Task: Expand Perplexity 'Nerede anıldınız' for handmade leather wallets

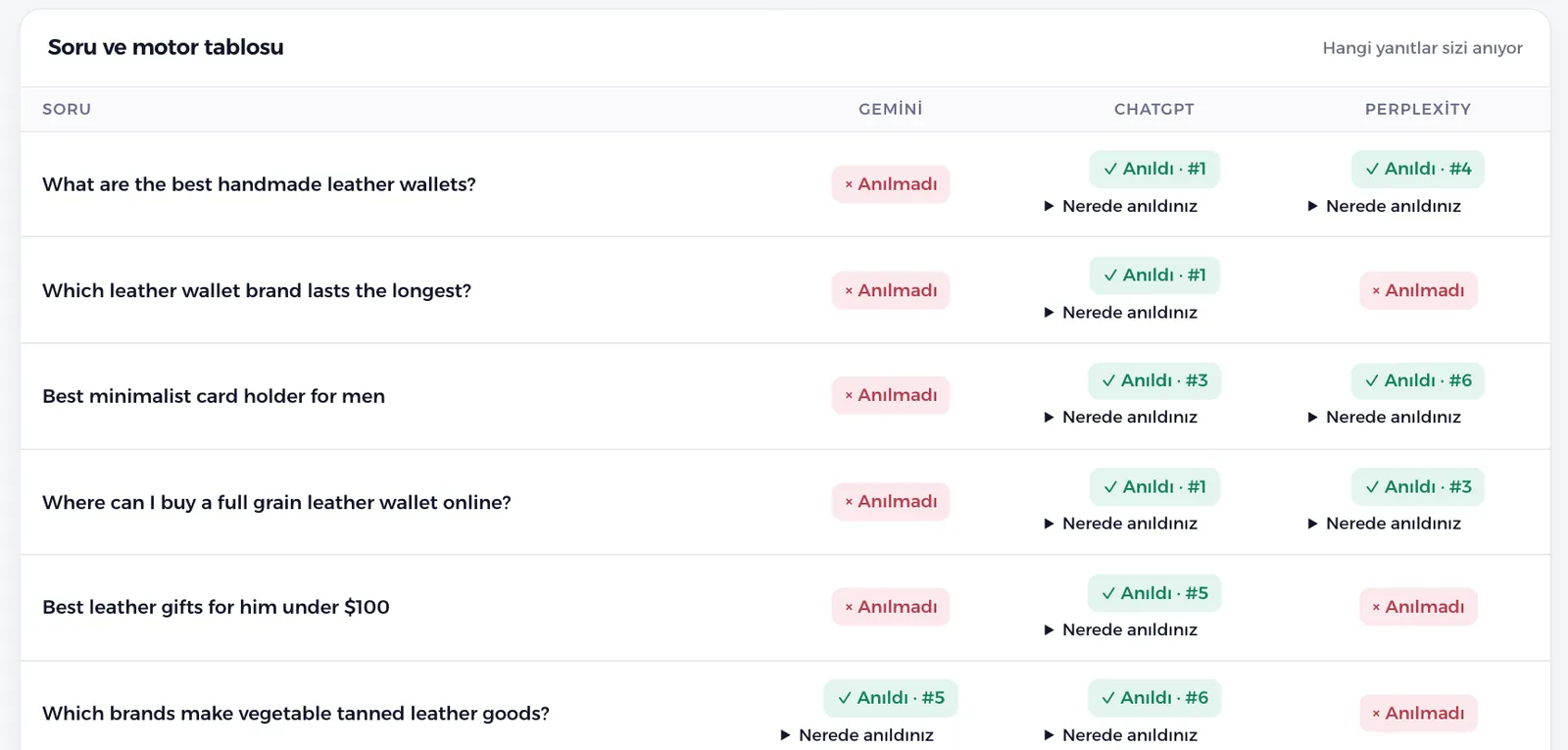Action: [1385, 206]
